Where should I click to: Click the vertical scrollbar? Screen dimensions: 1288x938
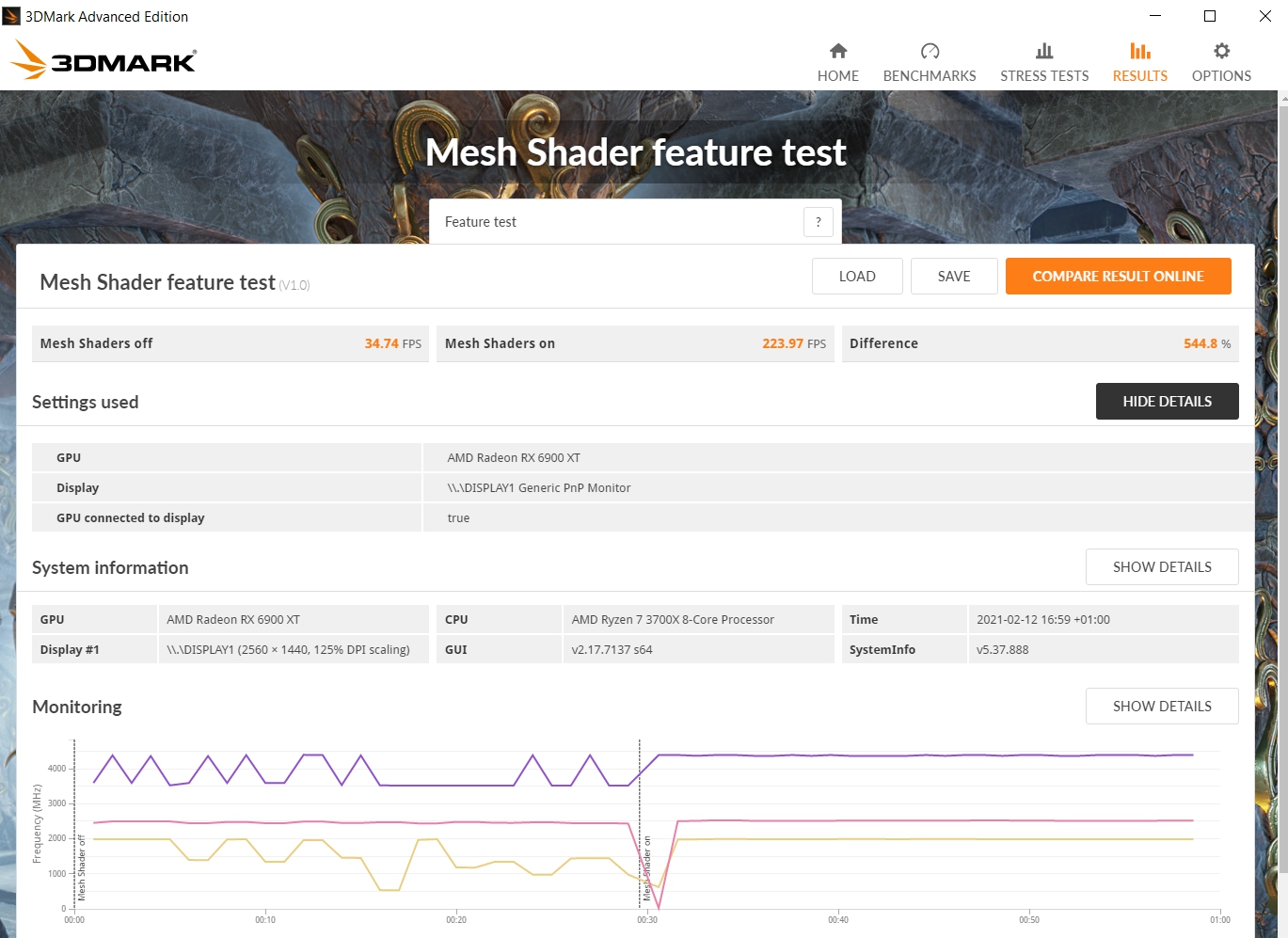1282,489
